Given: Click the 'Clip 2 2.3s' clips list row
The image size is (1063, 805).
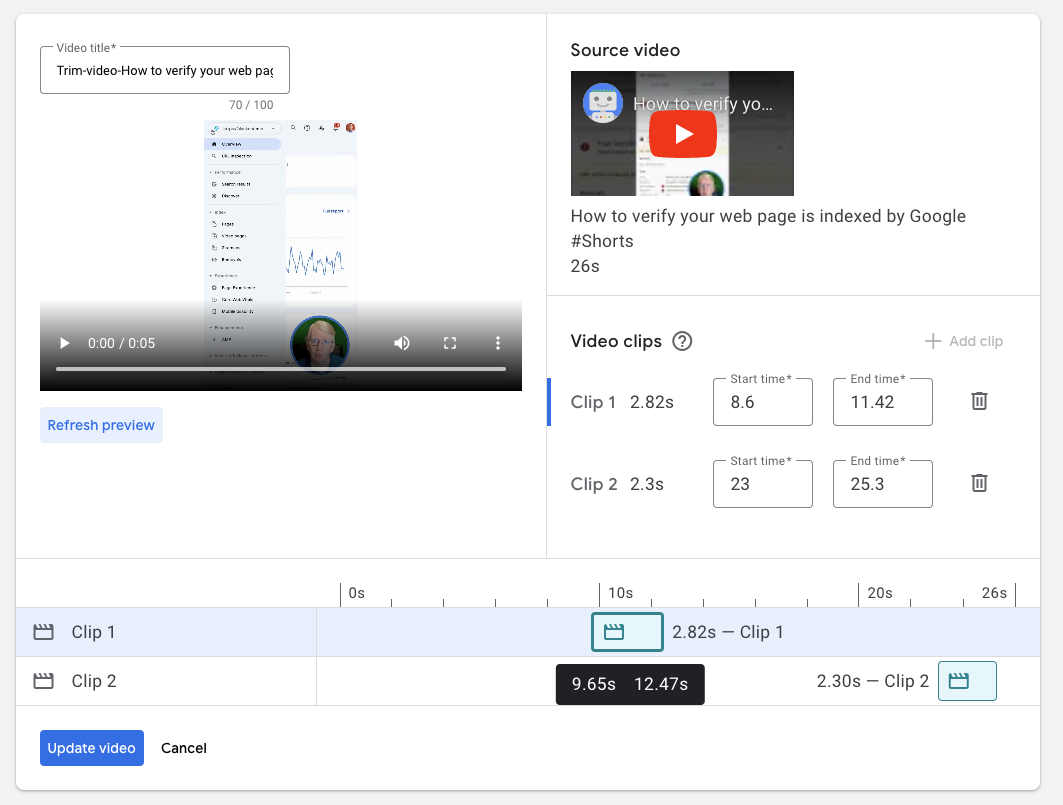Looking at the screenshot, I should 793,484.
